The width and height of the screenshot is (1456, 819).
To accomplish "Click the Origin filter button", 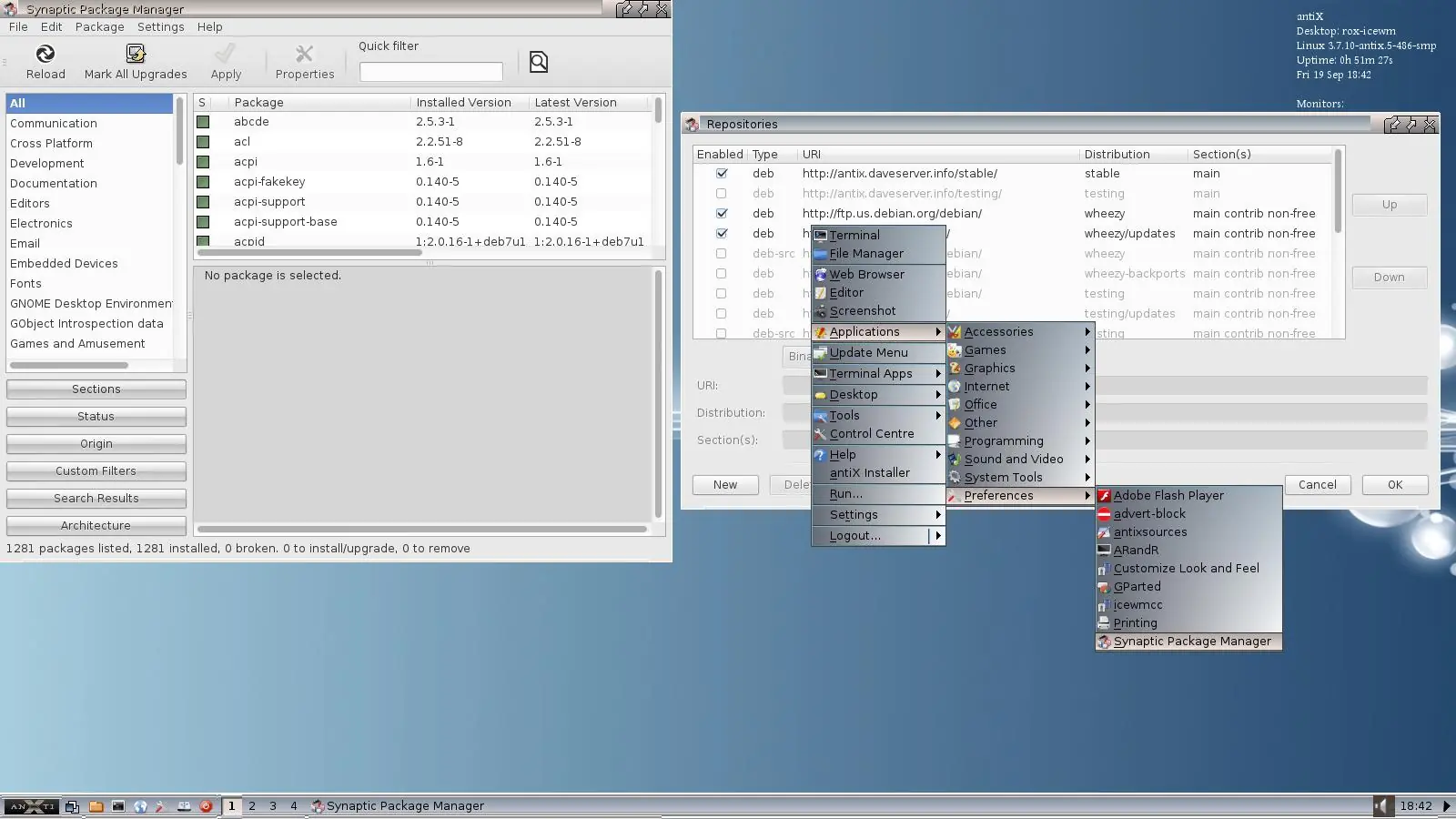I will pos(96,444).
